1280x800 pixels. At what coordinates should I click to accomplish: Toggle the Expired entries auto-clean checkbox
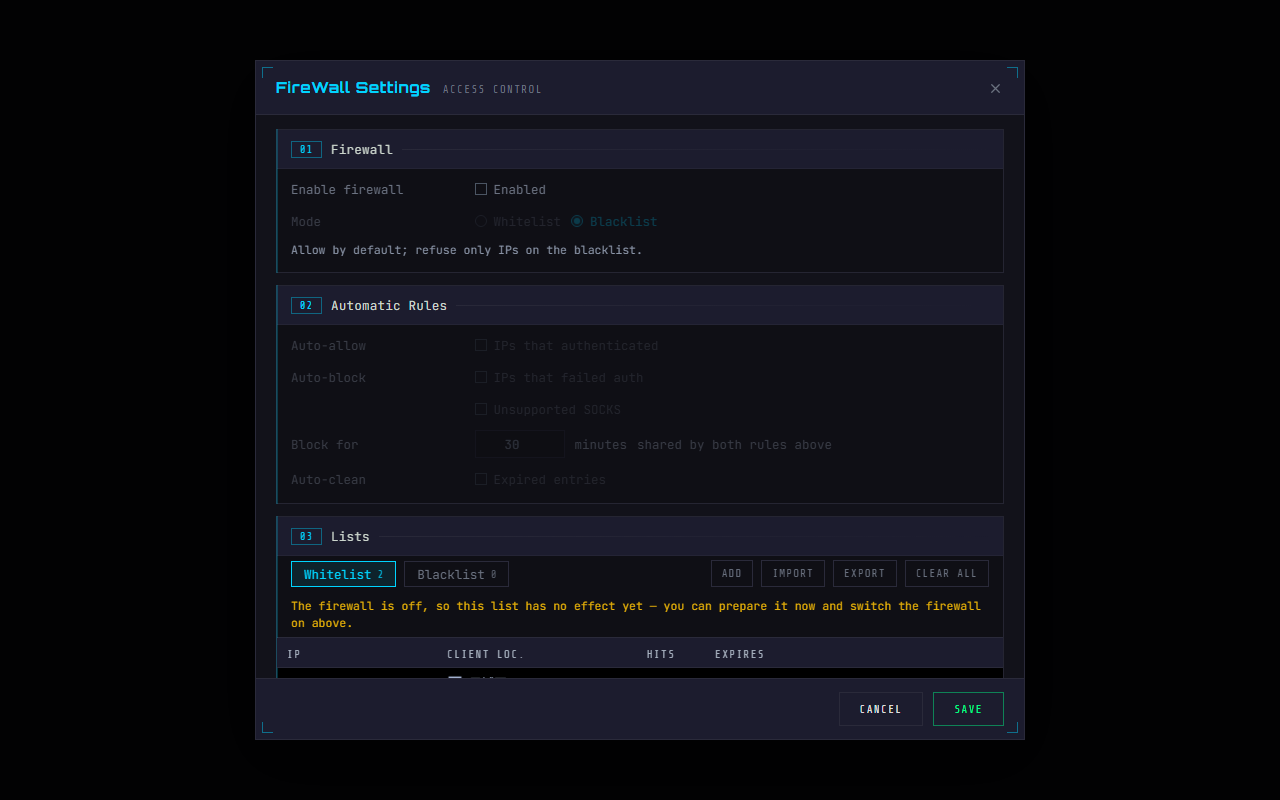tap(481, 479)
